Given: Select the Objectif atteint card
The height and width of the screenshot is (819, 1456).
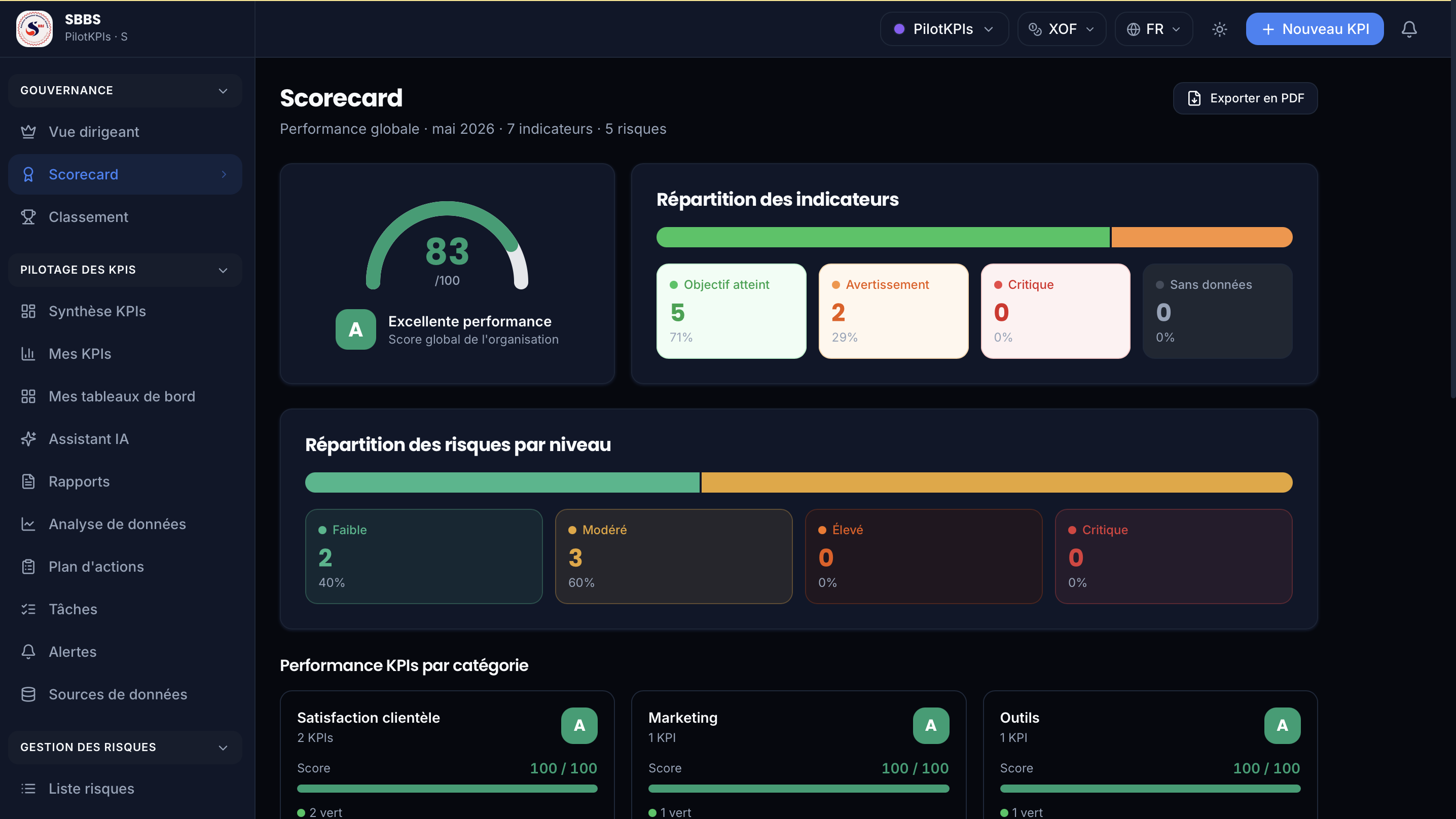Looking at the screenshot, I should point(732,312).
